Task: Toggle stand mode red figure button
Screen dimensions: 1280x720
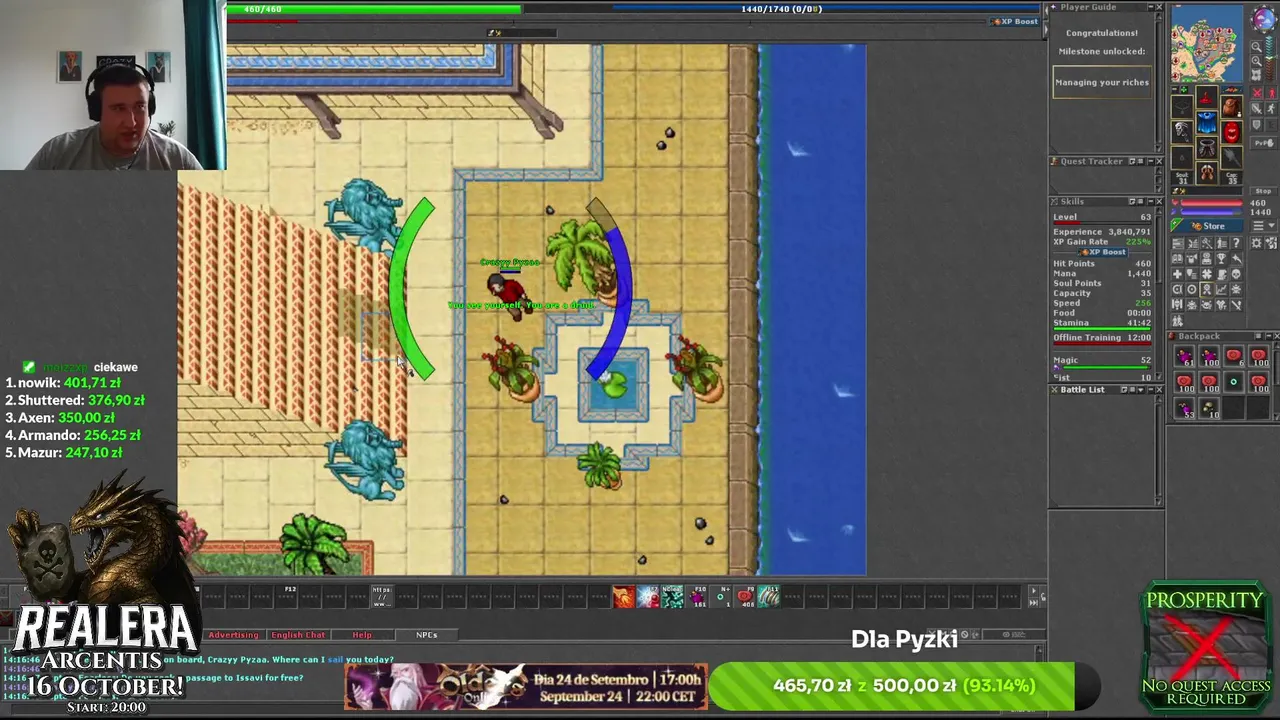Action: point(1272,92)
